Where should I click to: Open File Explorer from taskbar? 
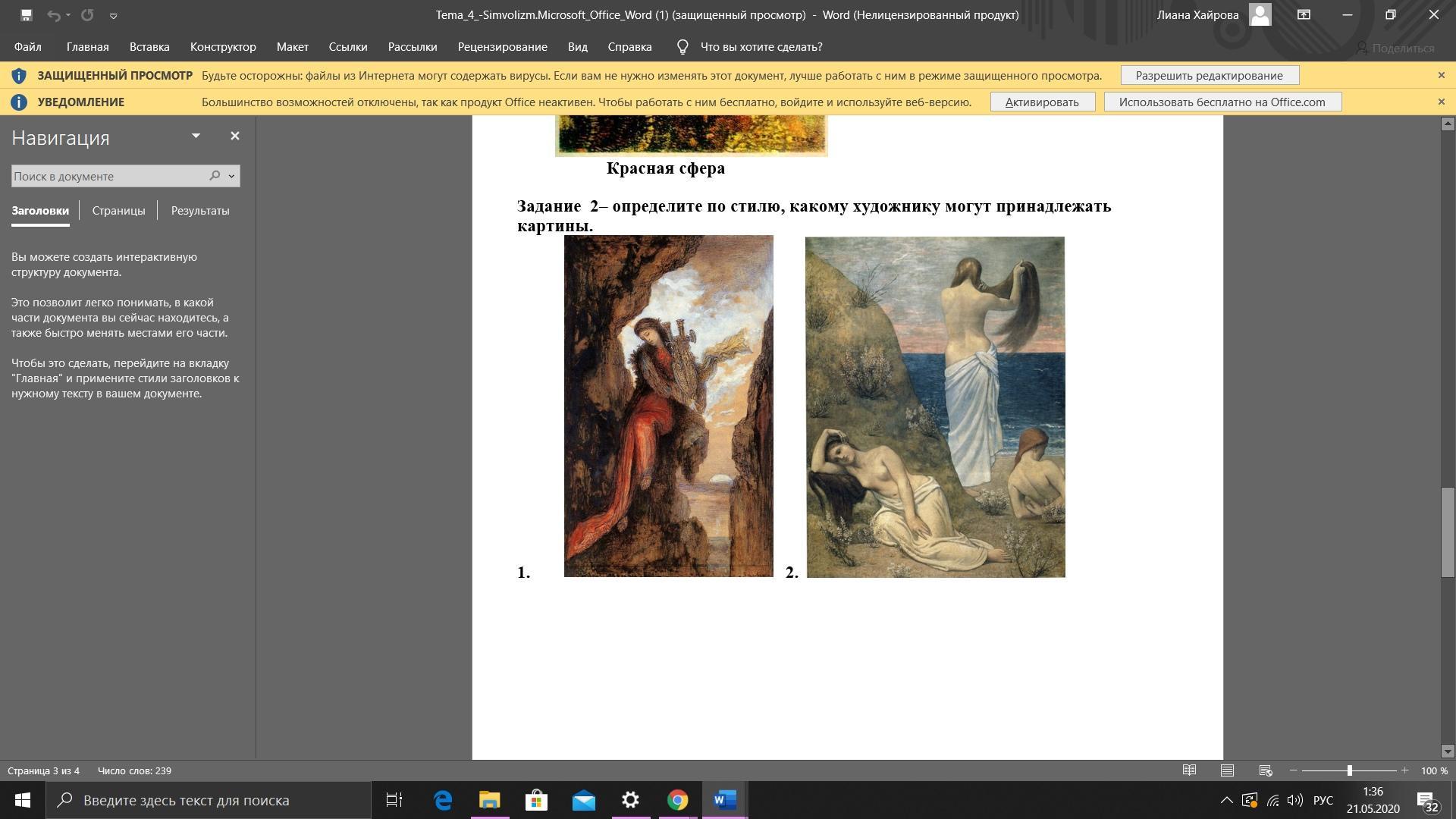[x=489, y=800]
